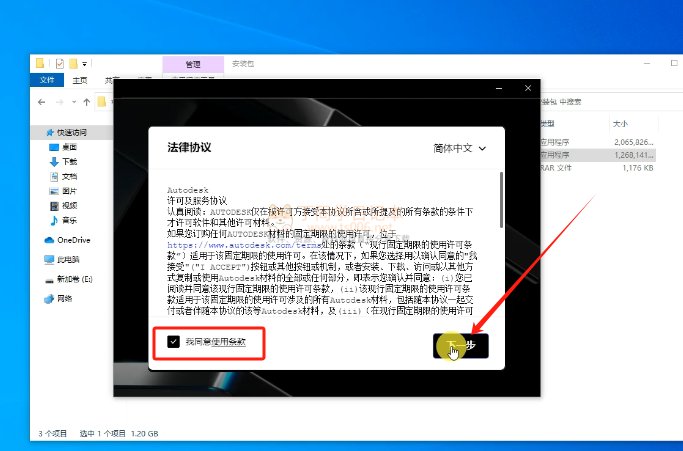Click the Back arrow in File Explorer
The height and width of the screenshot is (451, 683).
[41, 102]
